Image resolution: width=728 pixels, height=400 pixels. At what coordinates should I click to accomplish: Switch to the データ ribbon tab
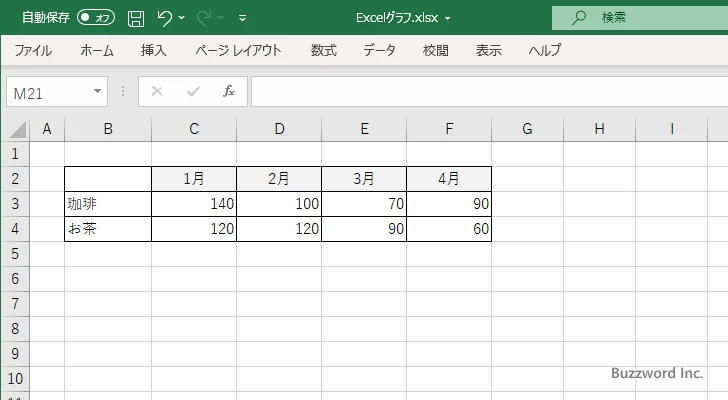coord(379,50)
